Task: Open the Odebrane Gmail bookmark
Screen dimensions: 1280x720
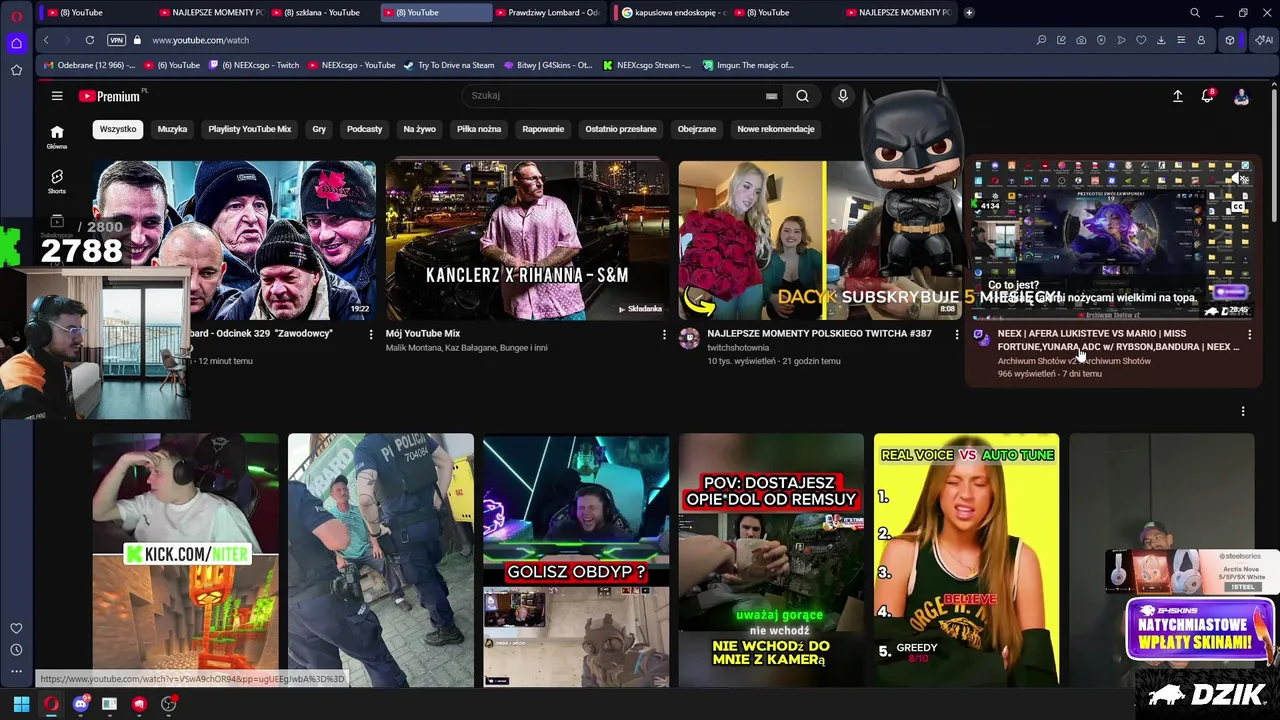Action: pyautogui.click(x=89, y=65)
